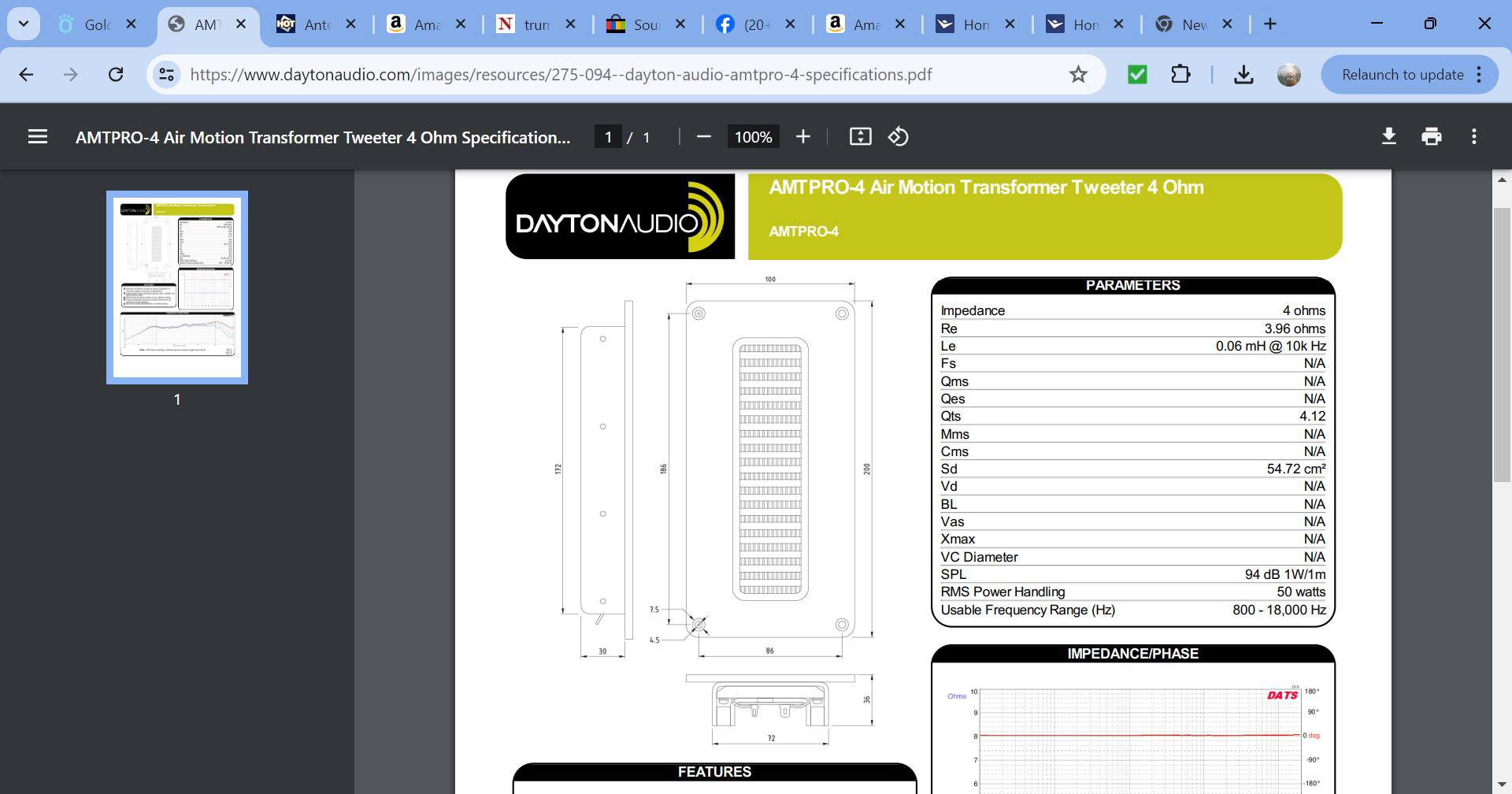Print the PDF document
The height and width of the screenshot is (794, 1512).
[1432, 137]
